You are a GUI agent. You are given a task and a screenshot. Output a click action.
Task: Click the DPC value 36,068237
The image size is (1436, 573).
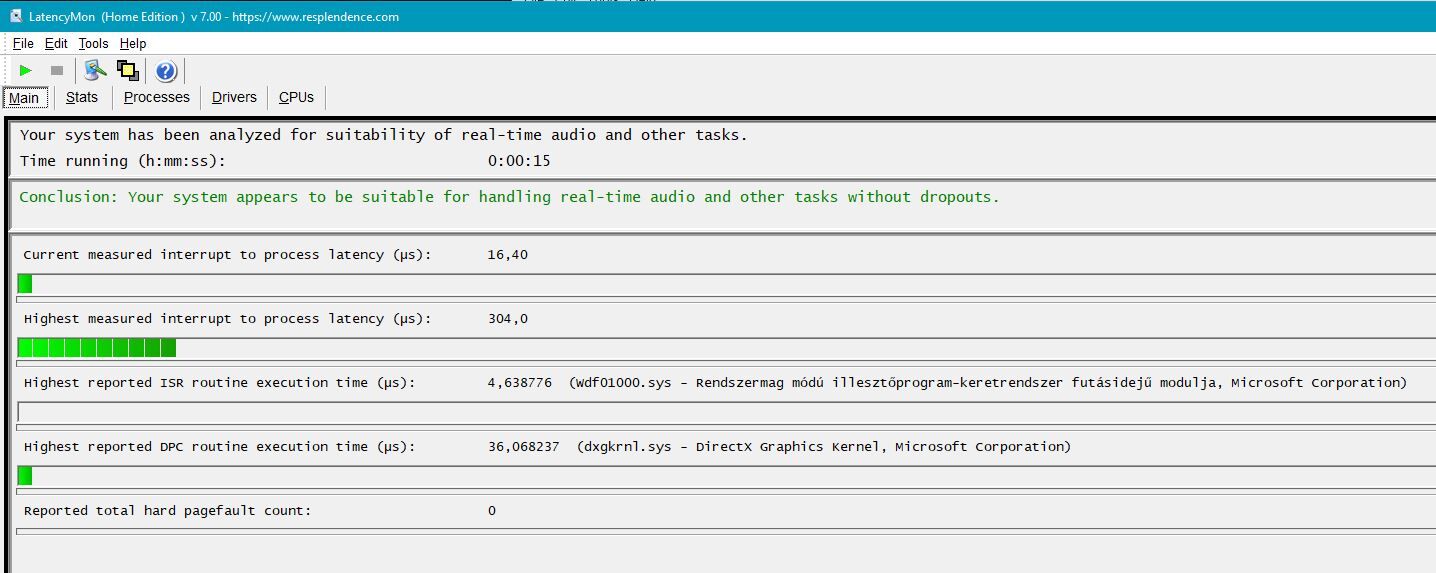(524, 447)
